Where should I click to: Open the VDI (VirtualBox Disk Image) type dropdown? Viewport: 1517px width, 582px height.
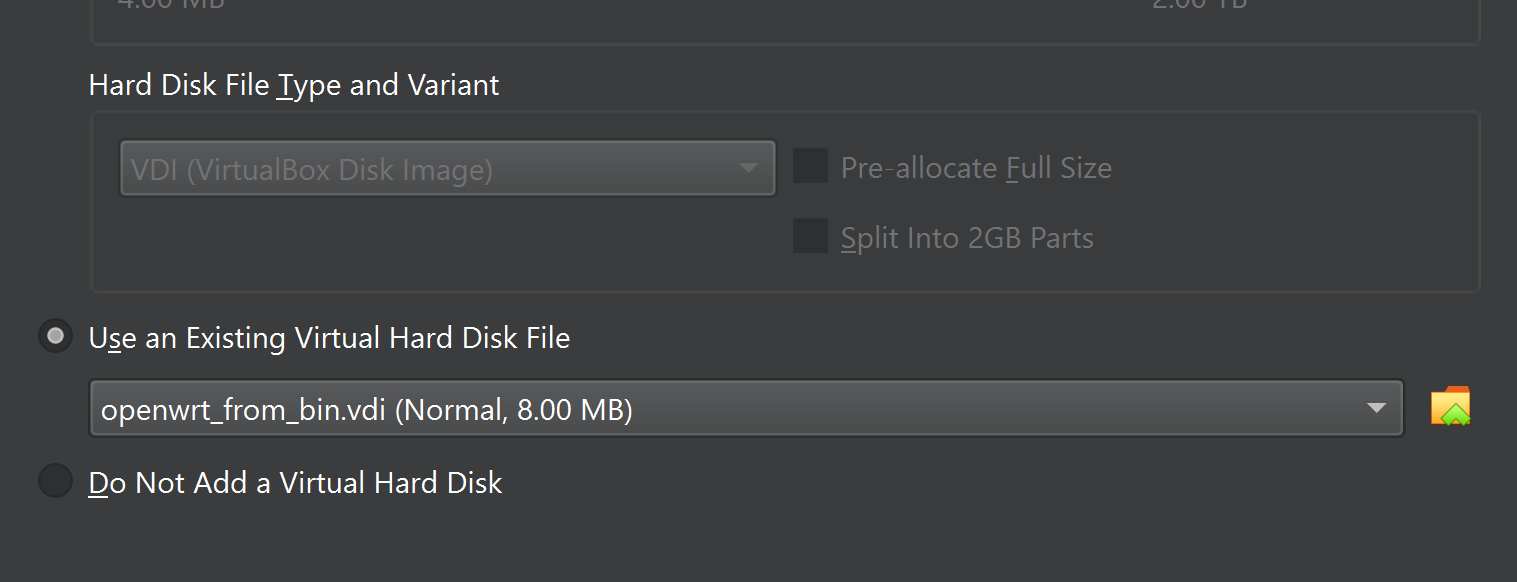[x=447, y=168]
